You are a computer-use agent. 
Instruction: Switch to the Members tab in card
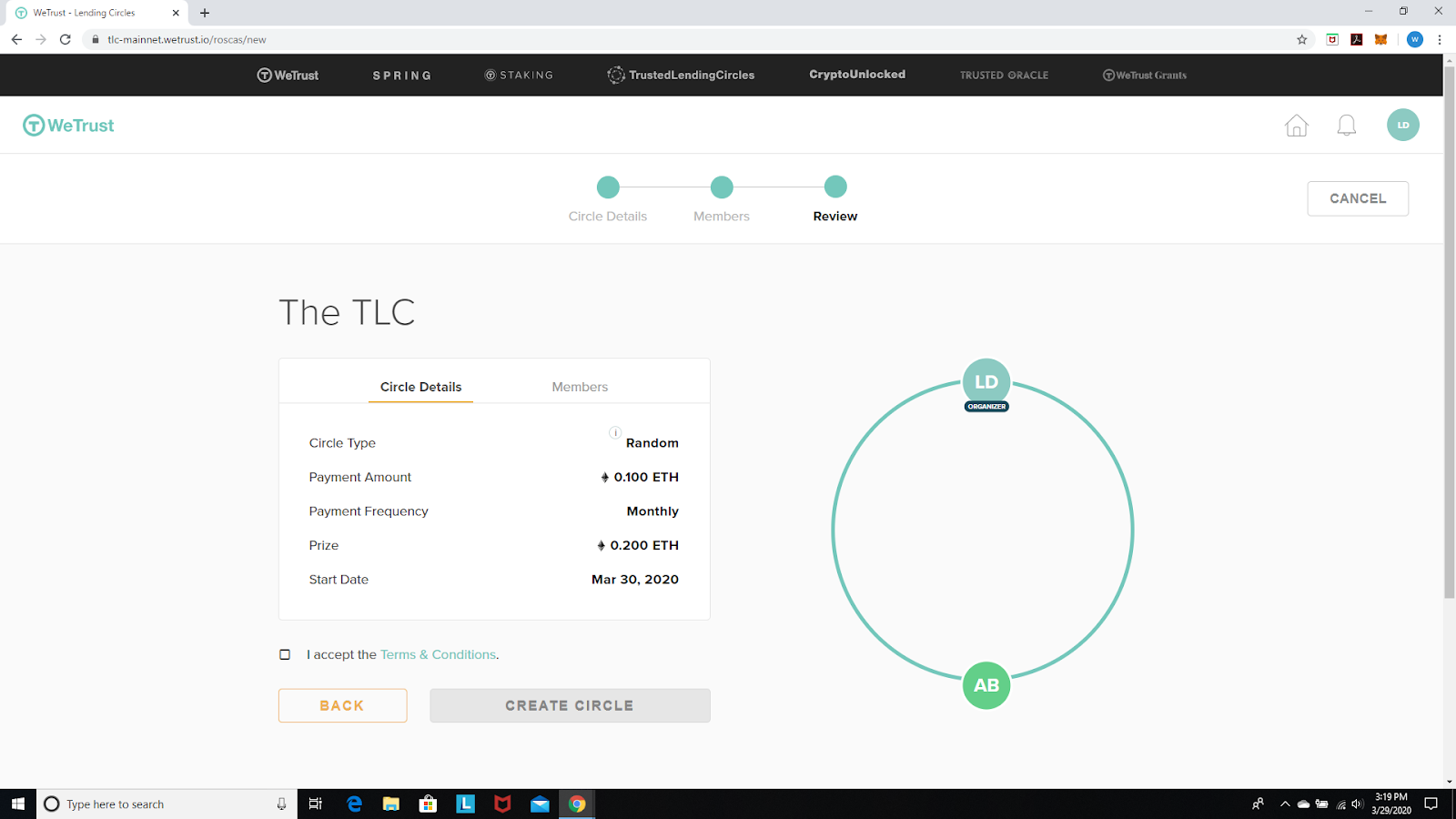coord(580,387)
